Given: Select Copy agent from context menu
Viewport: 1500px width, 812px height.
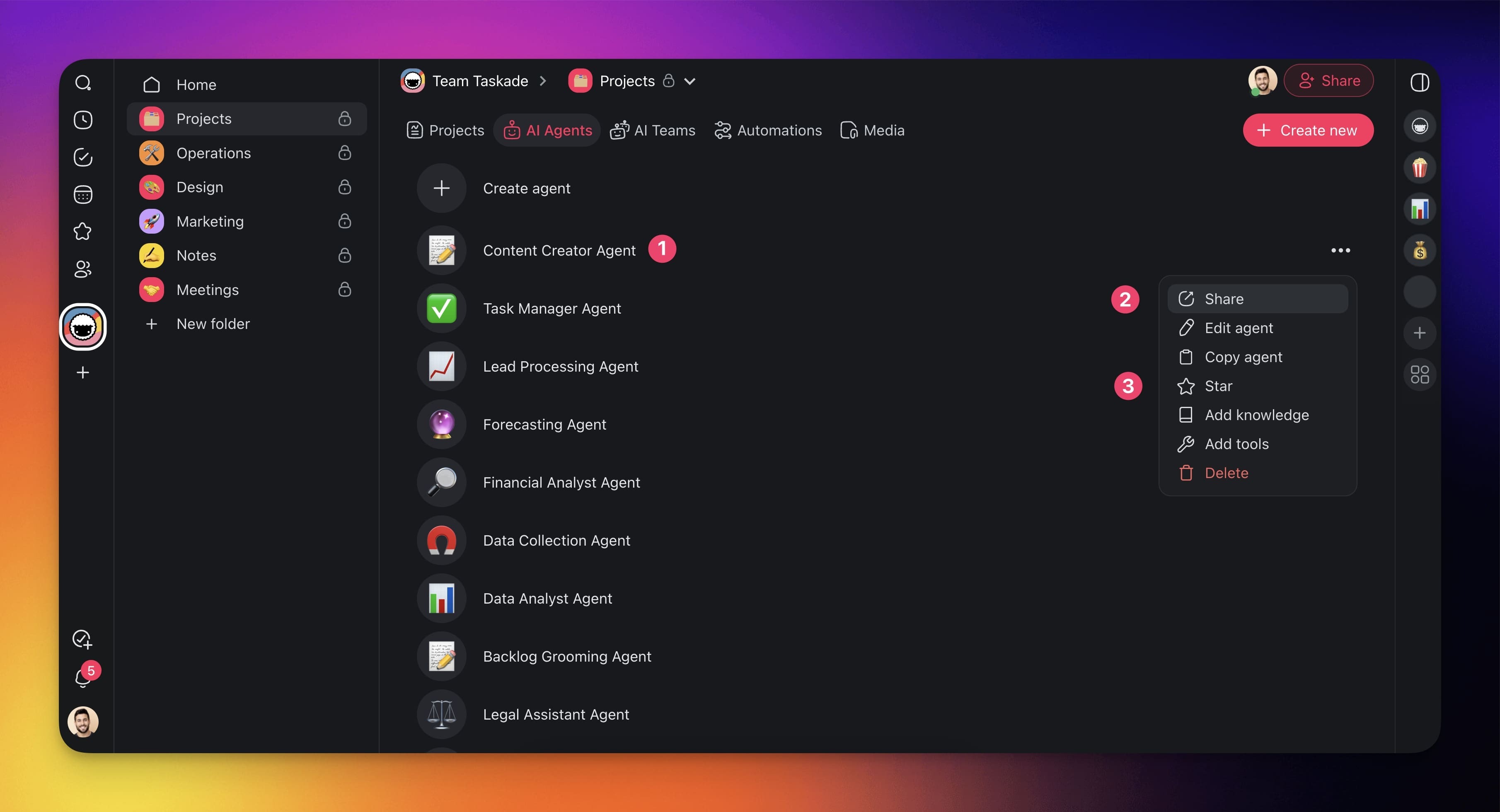Looking at the screenshot, I should point(1243,357).
